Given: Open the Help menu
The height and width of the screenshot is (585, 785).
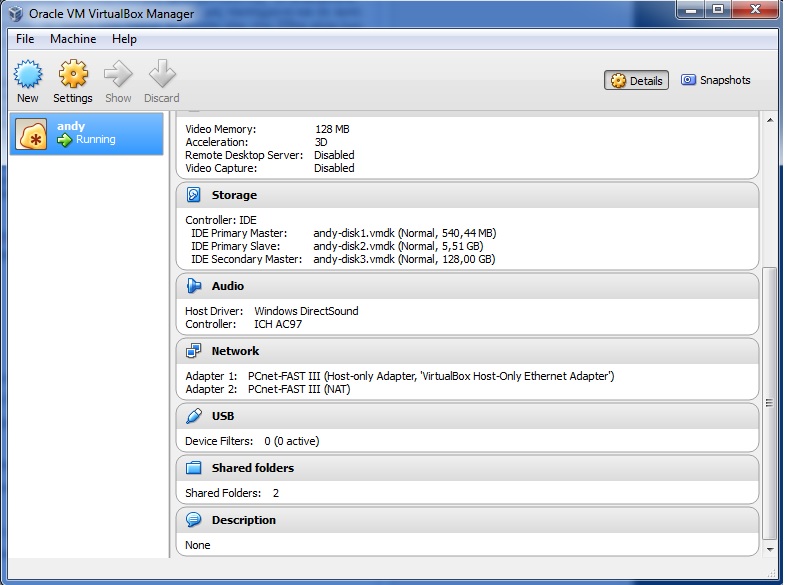Looking at the screenshot, I should tap(124, 39).
